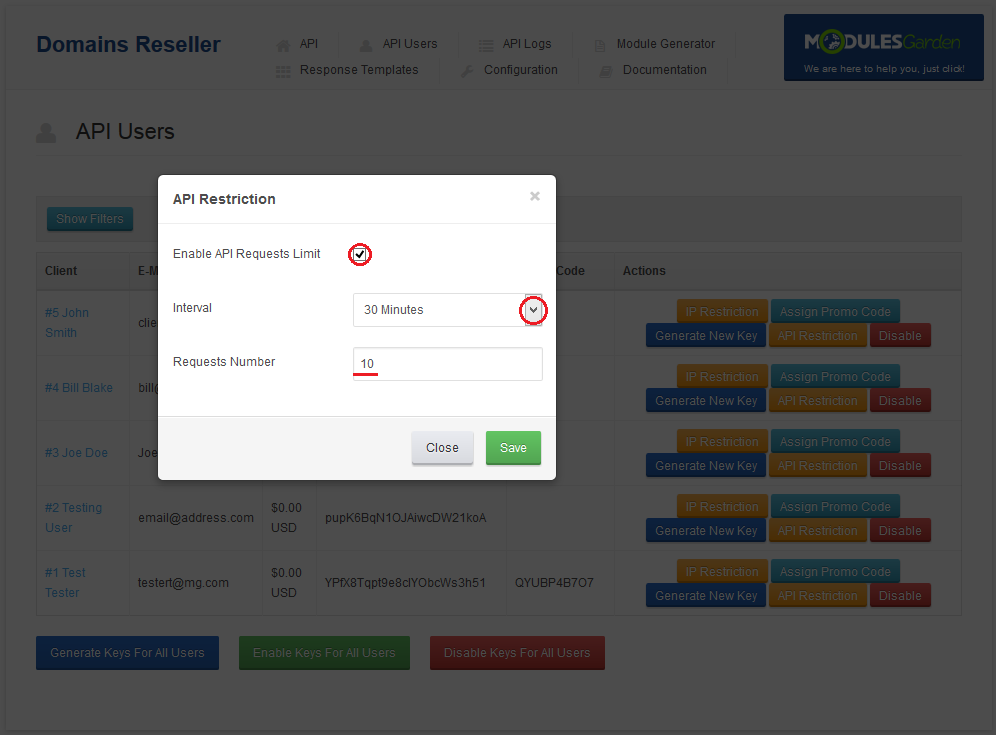Click Generate New Key for Testing User

[706, 530]
